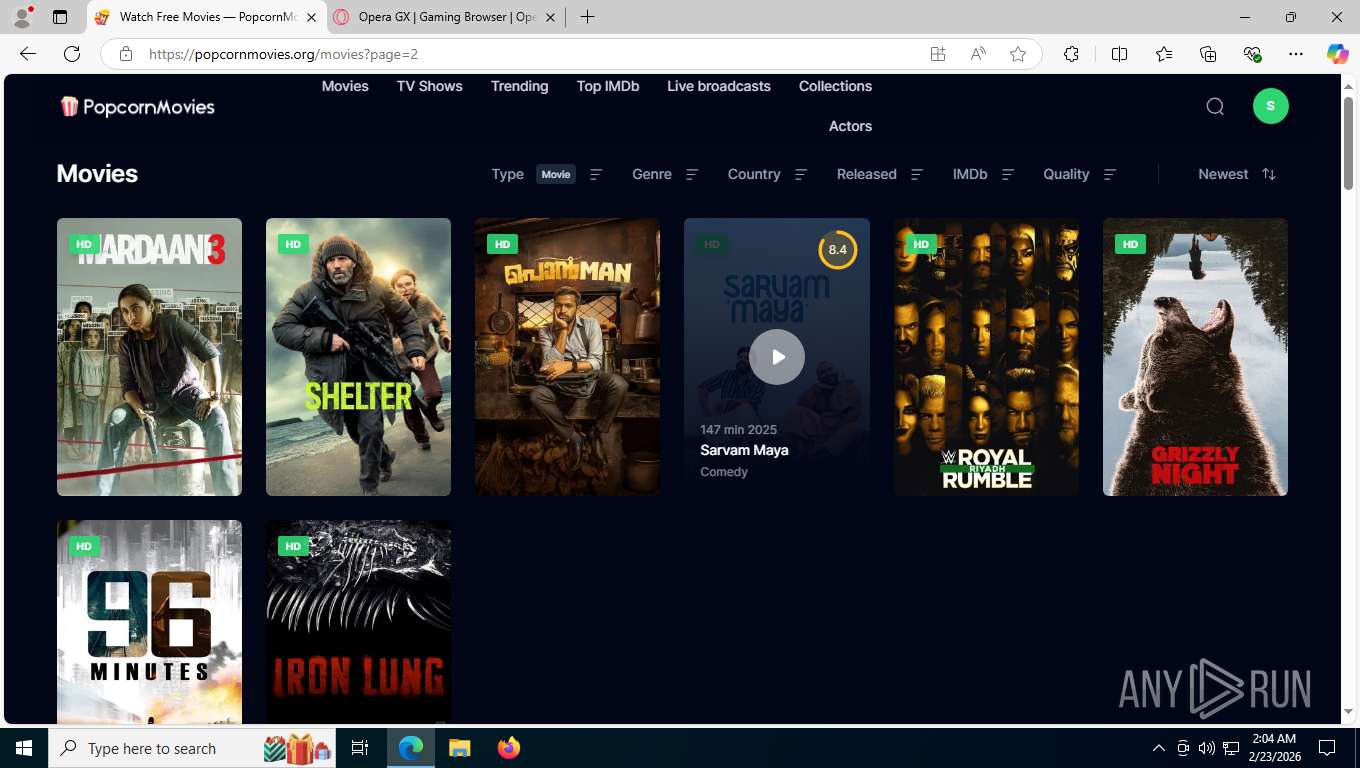Open the Royal Rumble Riyadh poster
The image size is (1360, 768).
pyautogui.click(x=986, y=357)
